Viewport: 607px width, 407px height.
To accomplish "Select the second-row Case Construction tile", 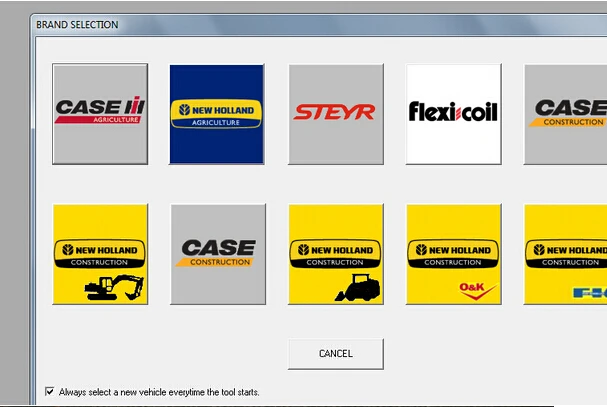I will pyautogui.click(x=218, y=254).
